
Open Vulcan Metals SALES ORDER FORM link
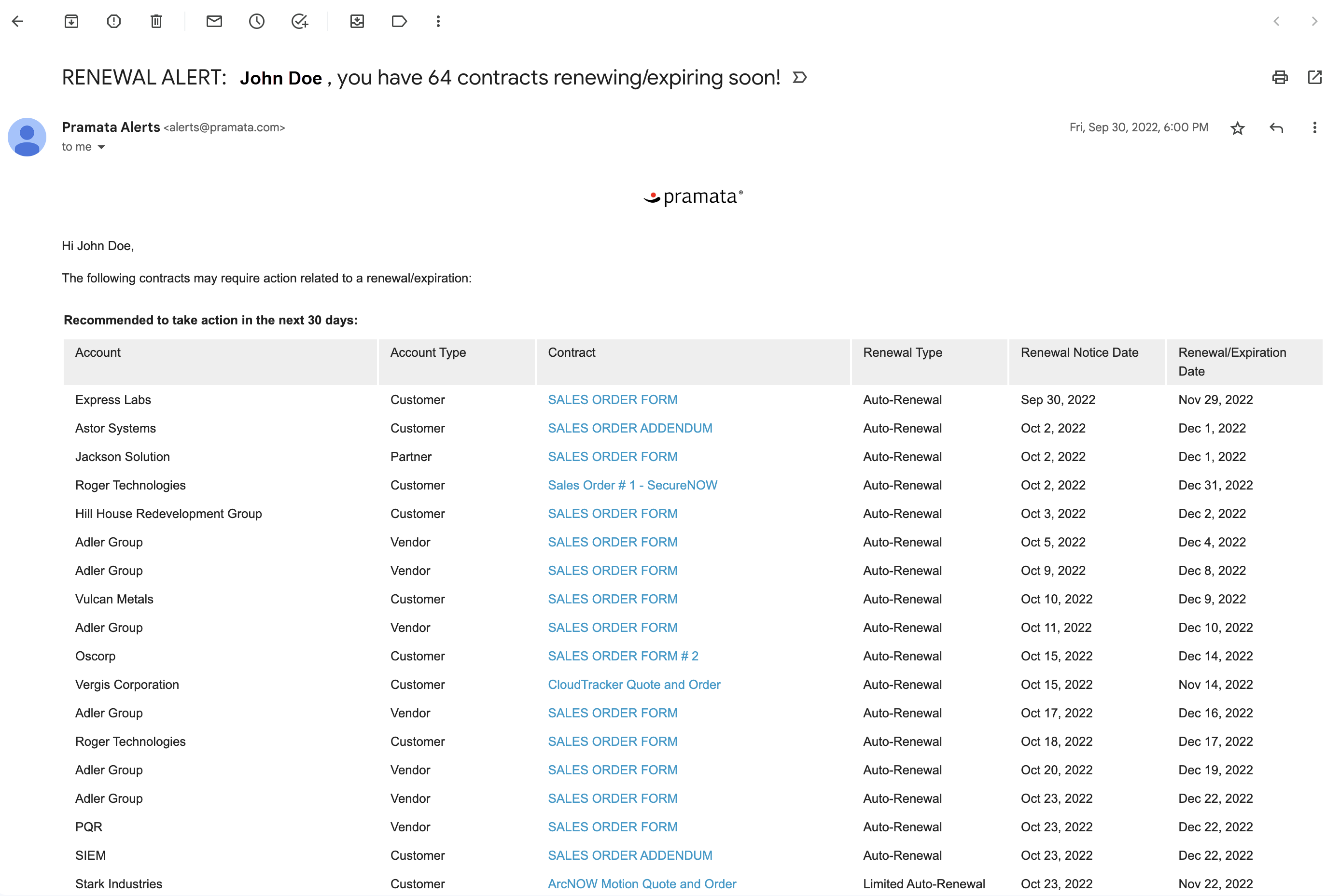click(x=613, y=600)
